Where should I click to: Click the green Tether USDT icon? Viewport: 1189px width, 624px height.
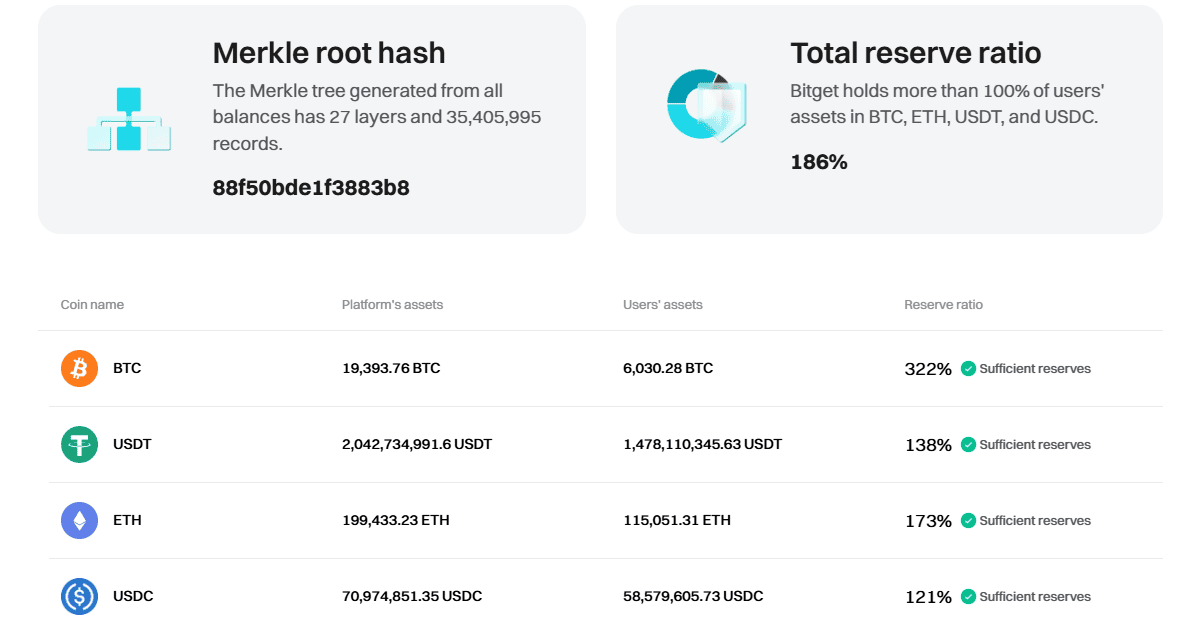tap(80, 444)
